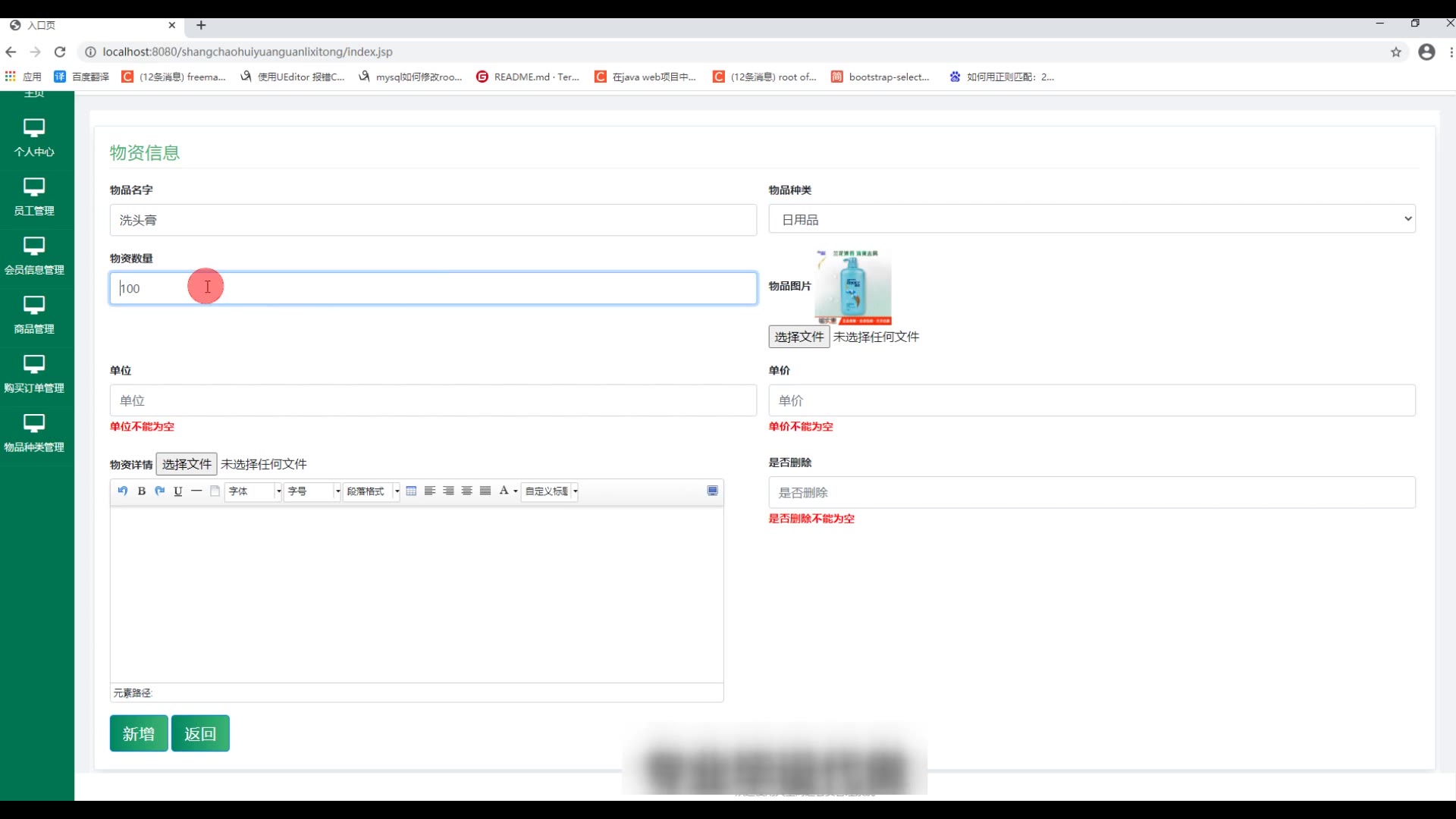This screenshot has width=1456, height=819.
Task: Toggle bold formatting in editor
Action: point(141,491)
